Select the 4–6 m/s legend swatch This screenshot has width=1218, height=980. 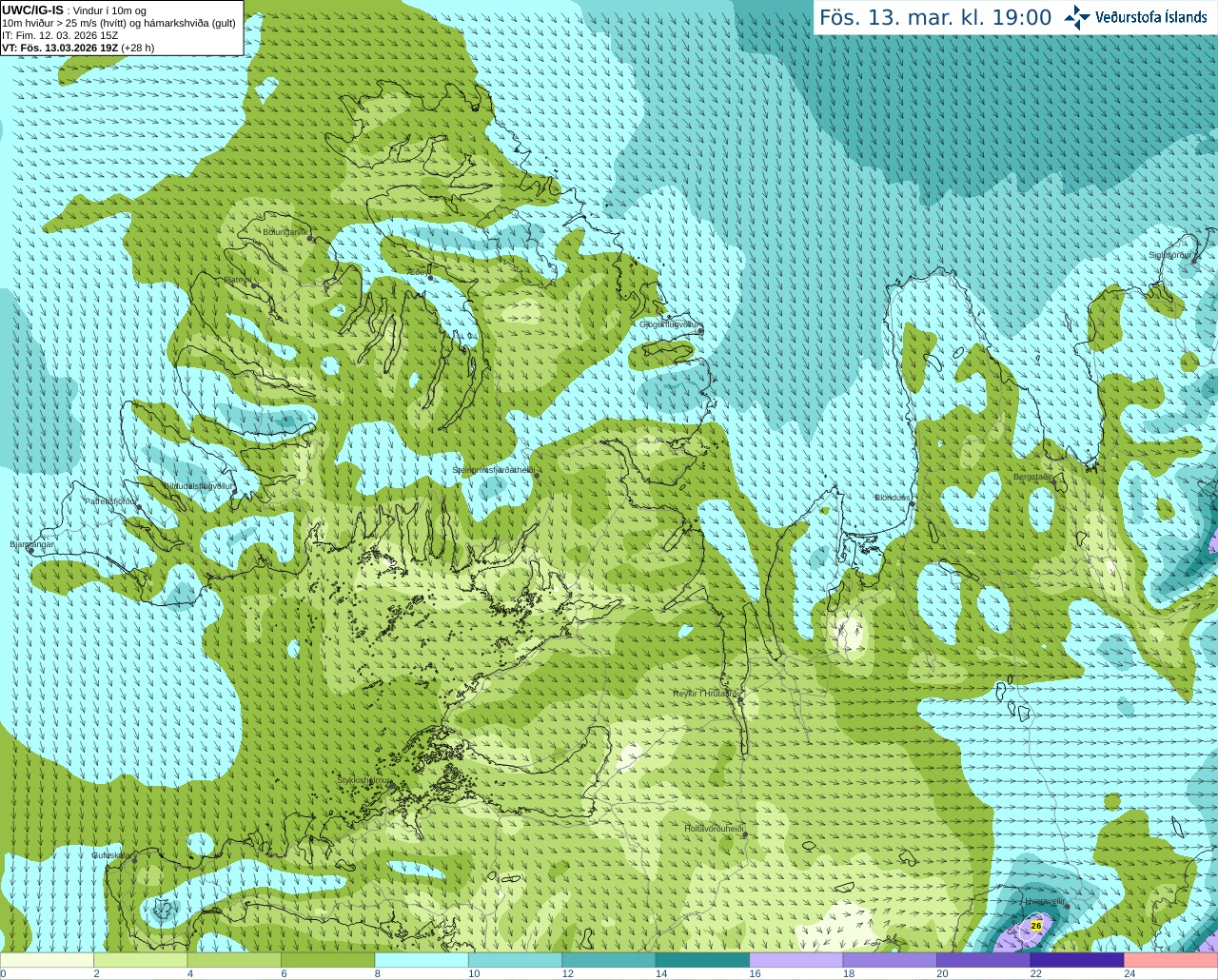pos(234,960)
